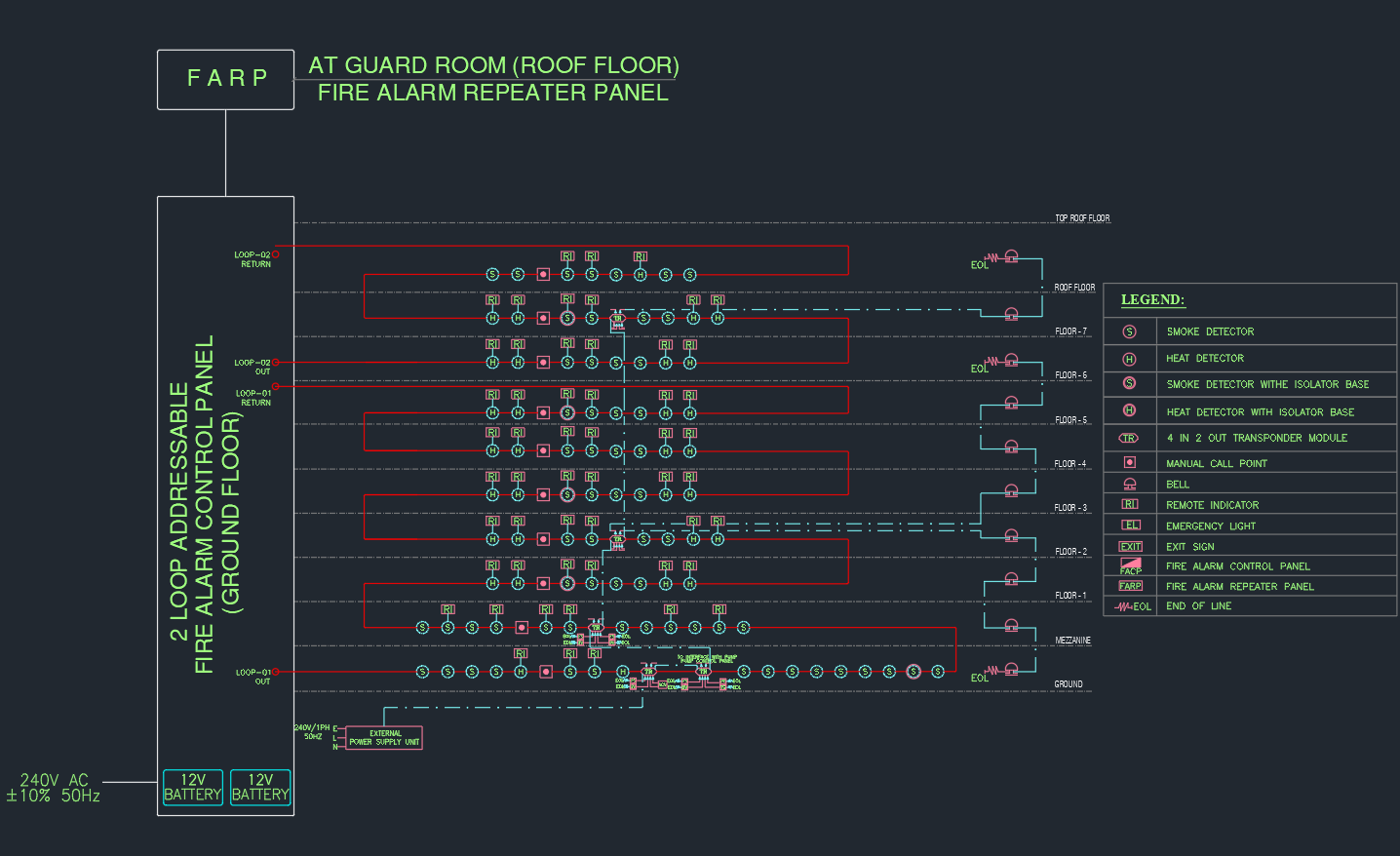Click the Bell symbol in the legend
Screen dimensions: 1400x856
[1129, 484]
